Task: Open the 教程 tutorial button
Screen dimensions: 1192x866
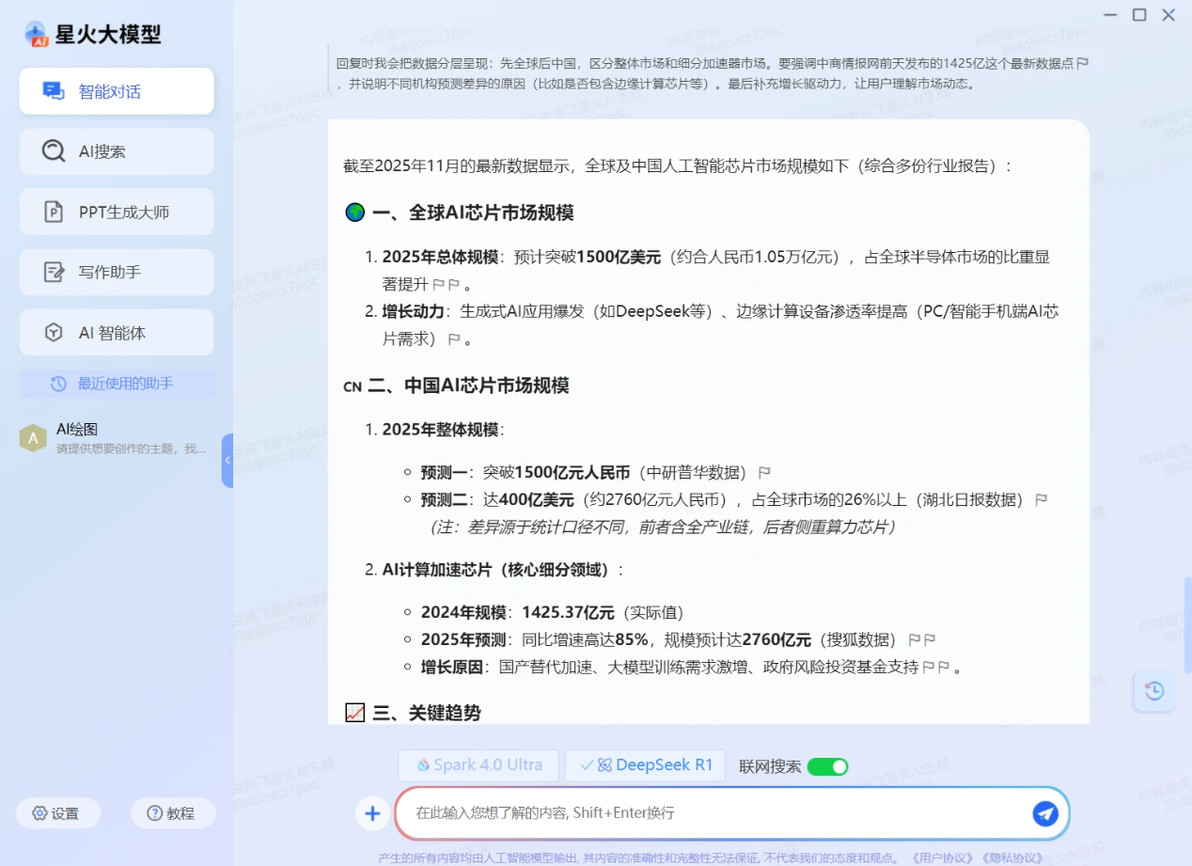Action: [x=173, y=814]
